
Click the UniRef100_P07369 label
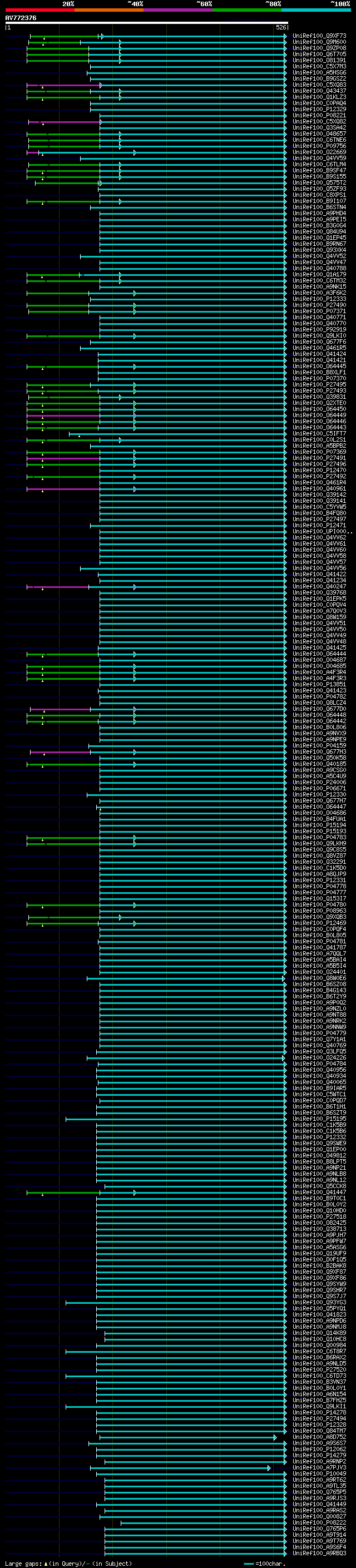pos(319,452)
